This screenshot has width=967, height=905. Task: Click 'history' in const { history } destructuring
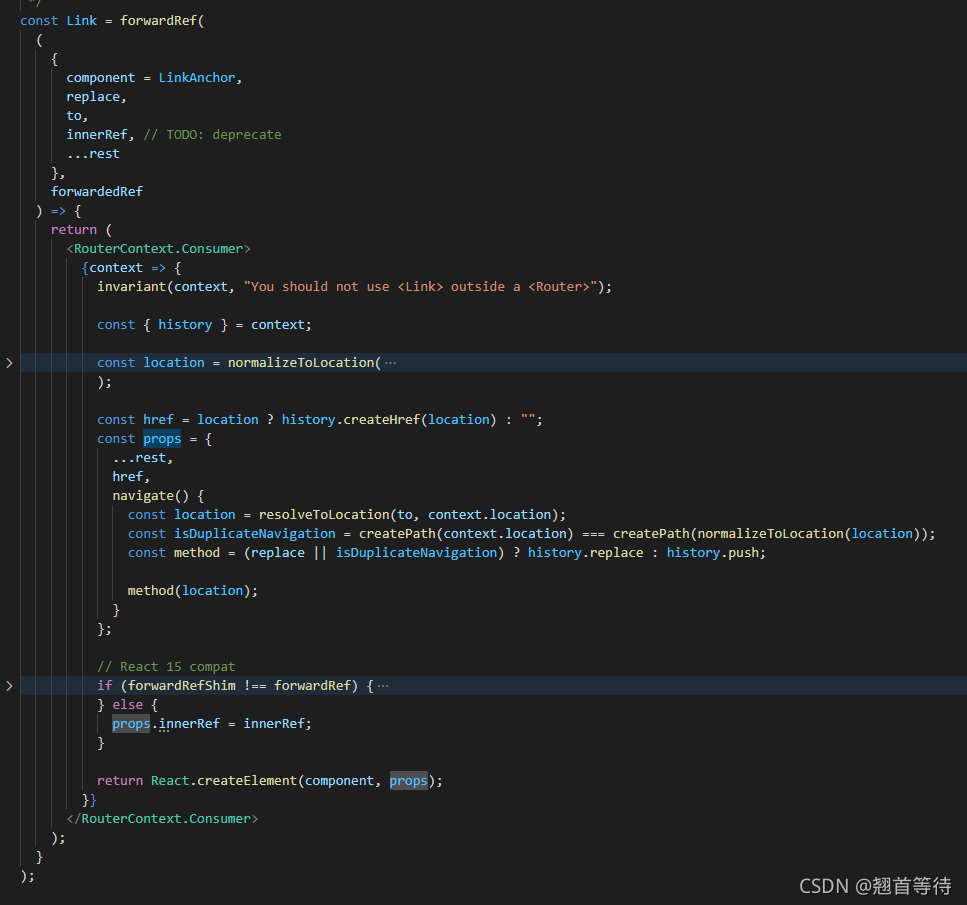point(185,324)
